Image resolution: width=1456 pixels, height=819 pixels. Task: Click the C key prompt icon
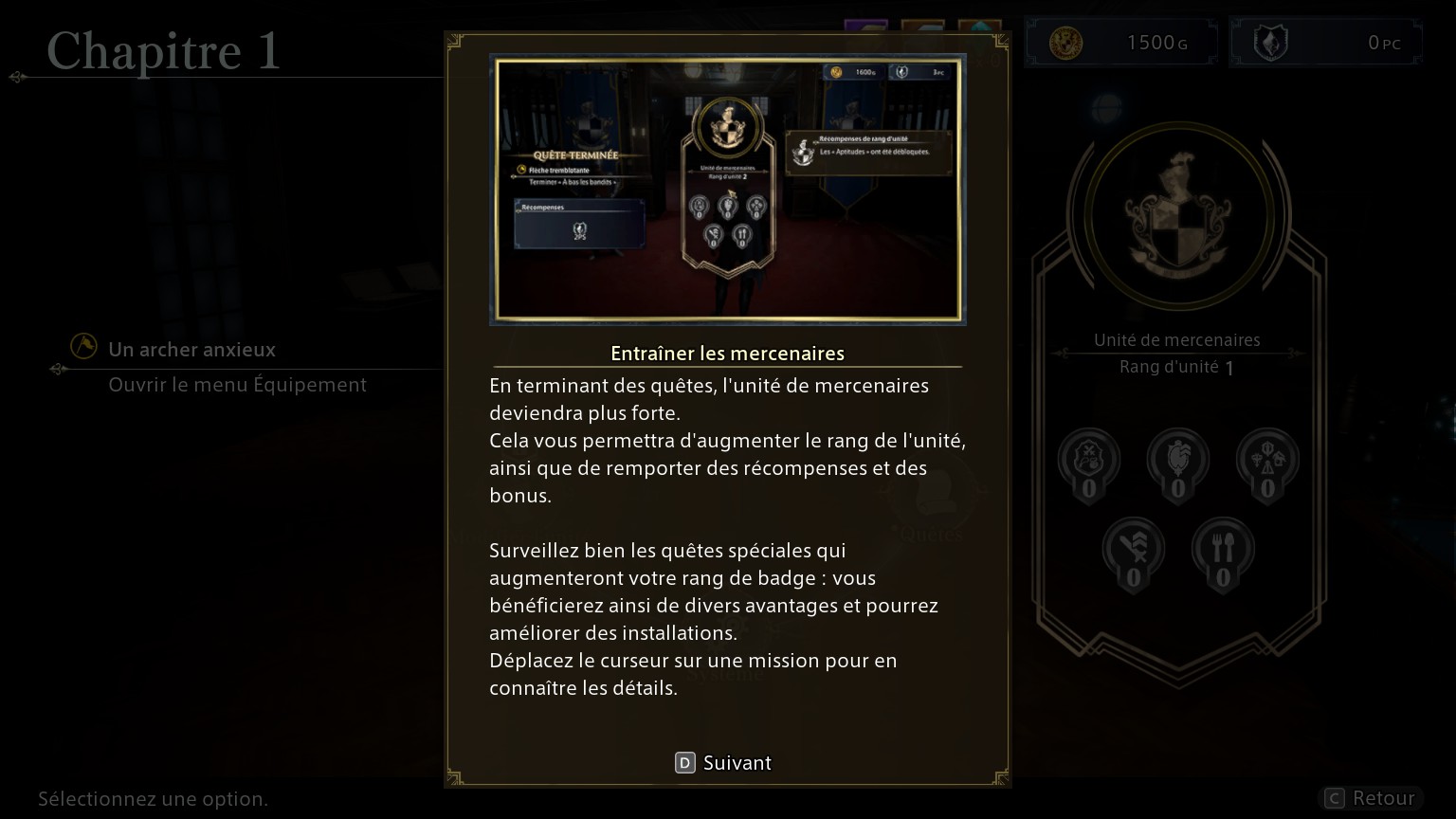(x=1335, y=798)
